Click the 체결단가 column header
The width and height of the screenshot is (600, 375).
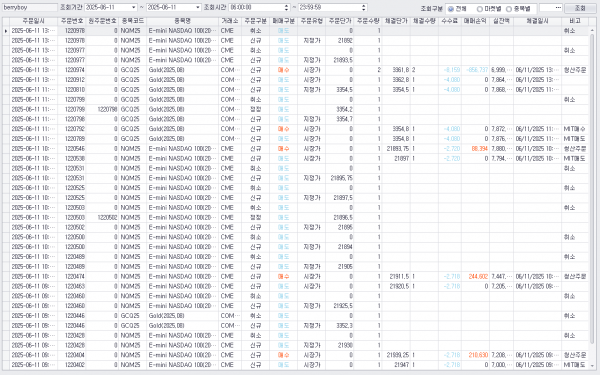[x=396, y=21]
